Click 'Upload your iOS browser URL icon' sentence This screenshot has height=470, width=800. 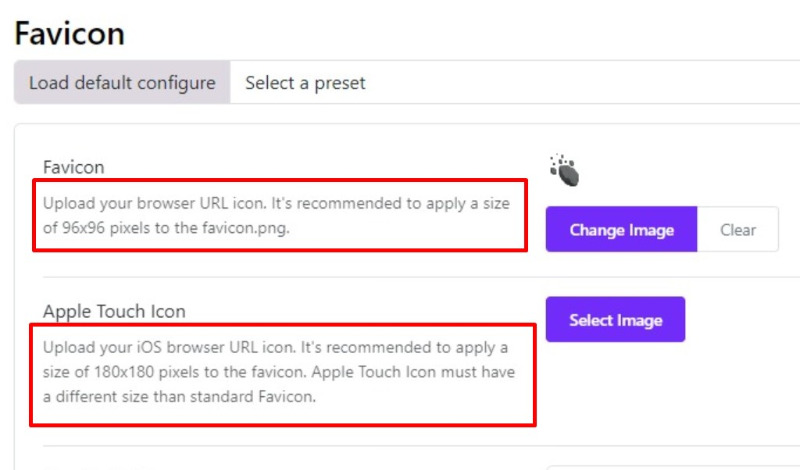point(158,347)
